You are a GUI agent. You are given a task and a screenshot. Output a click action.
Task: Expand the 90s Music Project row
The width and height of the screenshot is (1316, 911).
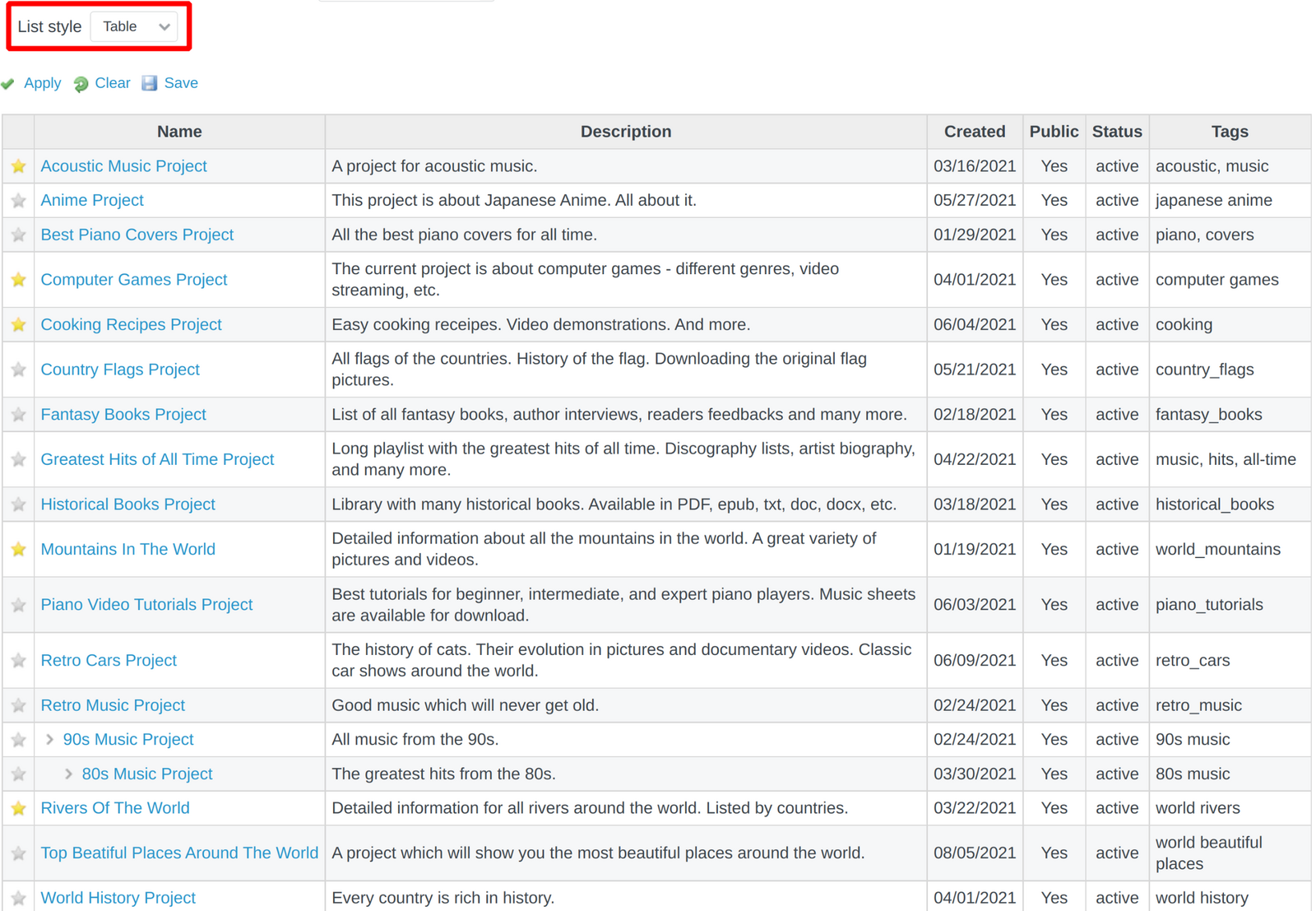[50, 739]
